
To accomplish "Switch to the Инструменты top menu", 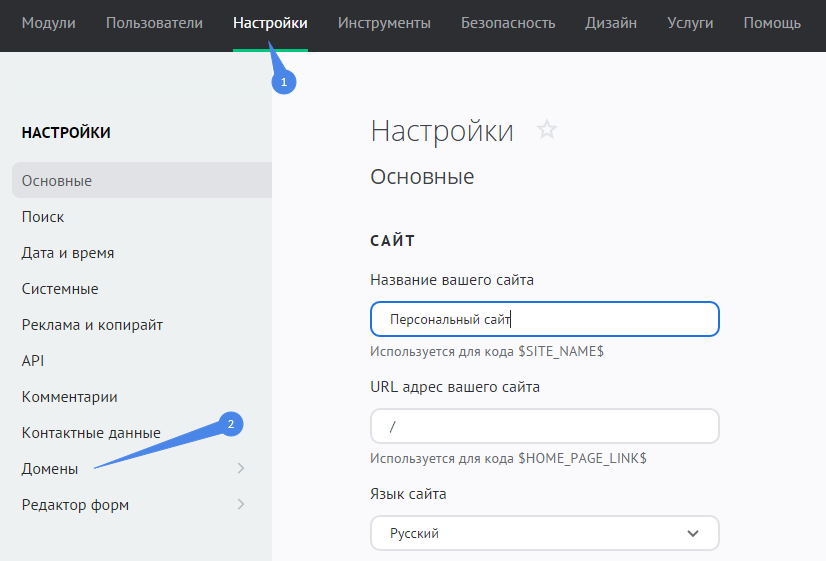I will click(x=384, y=23).
